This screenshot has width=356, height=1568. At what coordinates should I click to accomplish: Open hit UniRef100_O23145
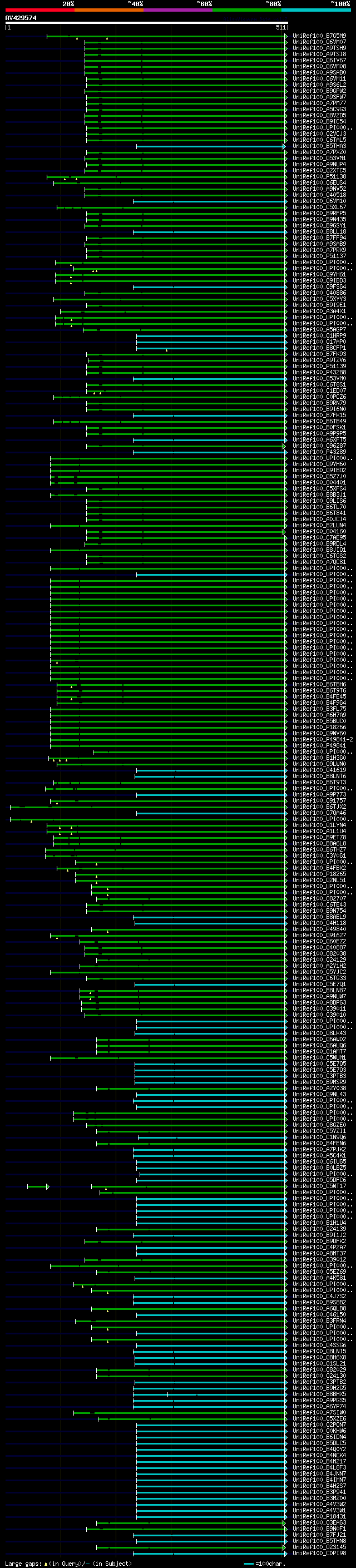tap(319, 1547)
